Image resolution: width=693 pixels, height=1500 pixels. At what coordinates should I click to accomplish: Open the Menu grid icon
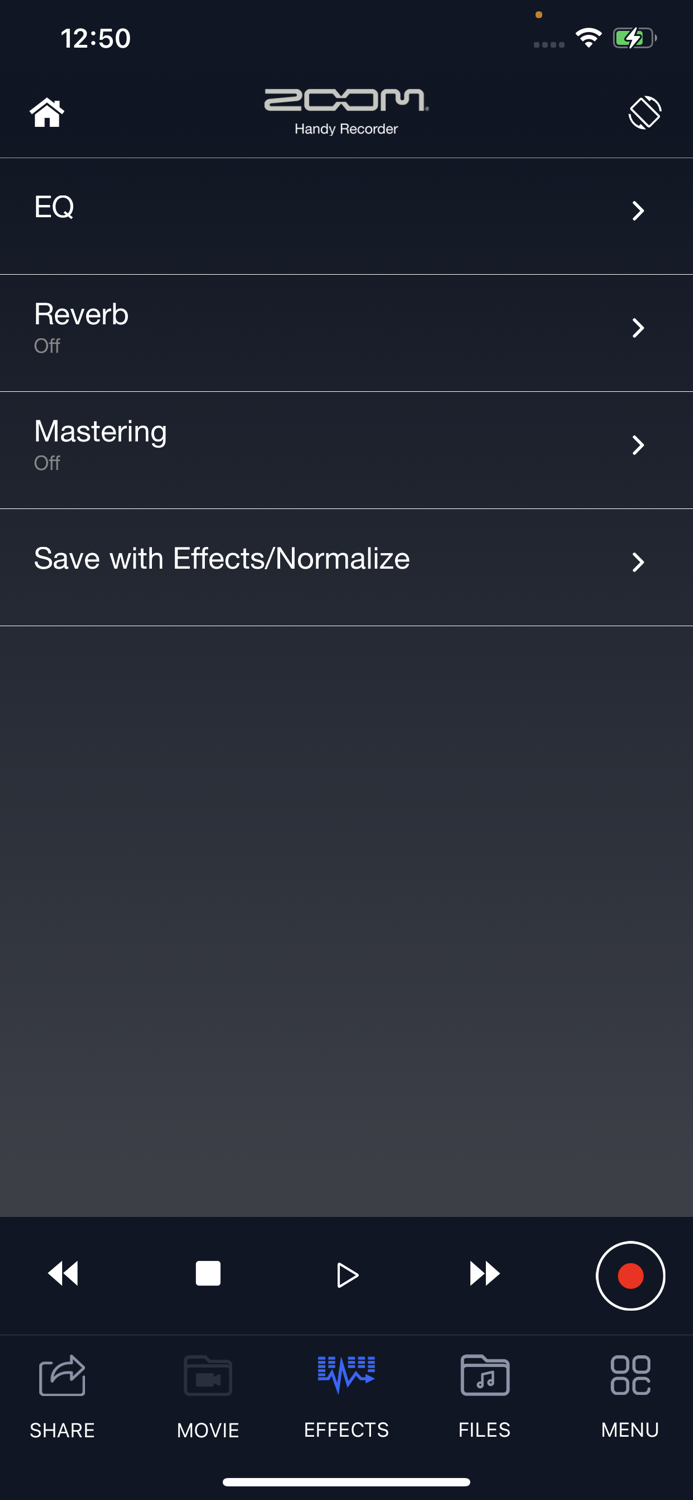630,1395
